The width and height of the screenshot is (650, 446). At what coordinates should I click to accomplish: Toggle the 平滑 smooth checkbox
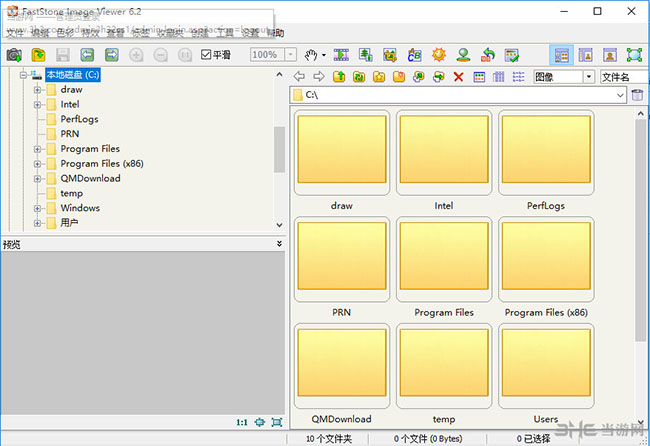tap(206, 55)
